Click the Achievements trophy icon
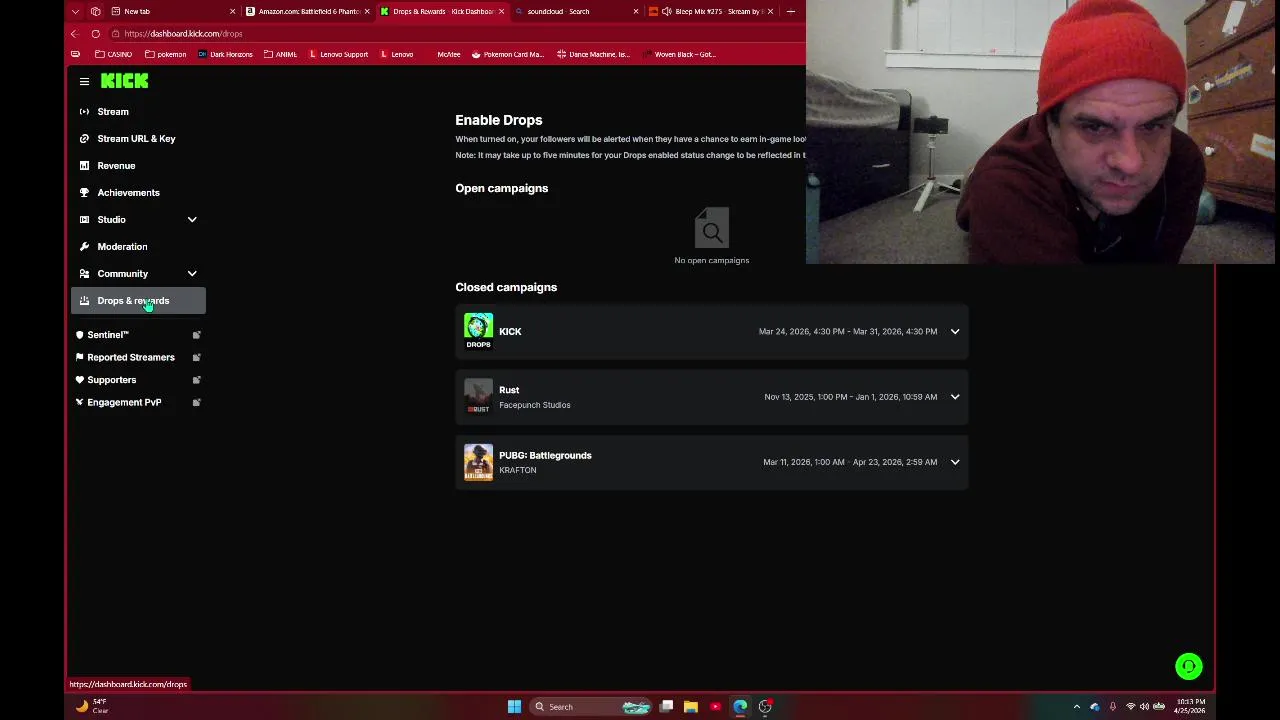The width and height of the screenshot is (1280, 720). 84,193
